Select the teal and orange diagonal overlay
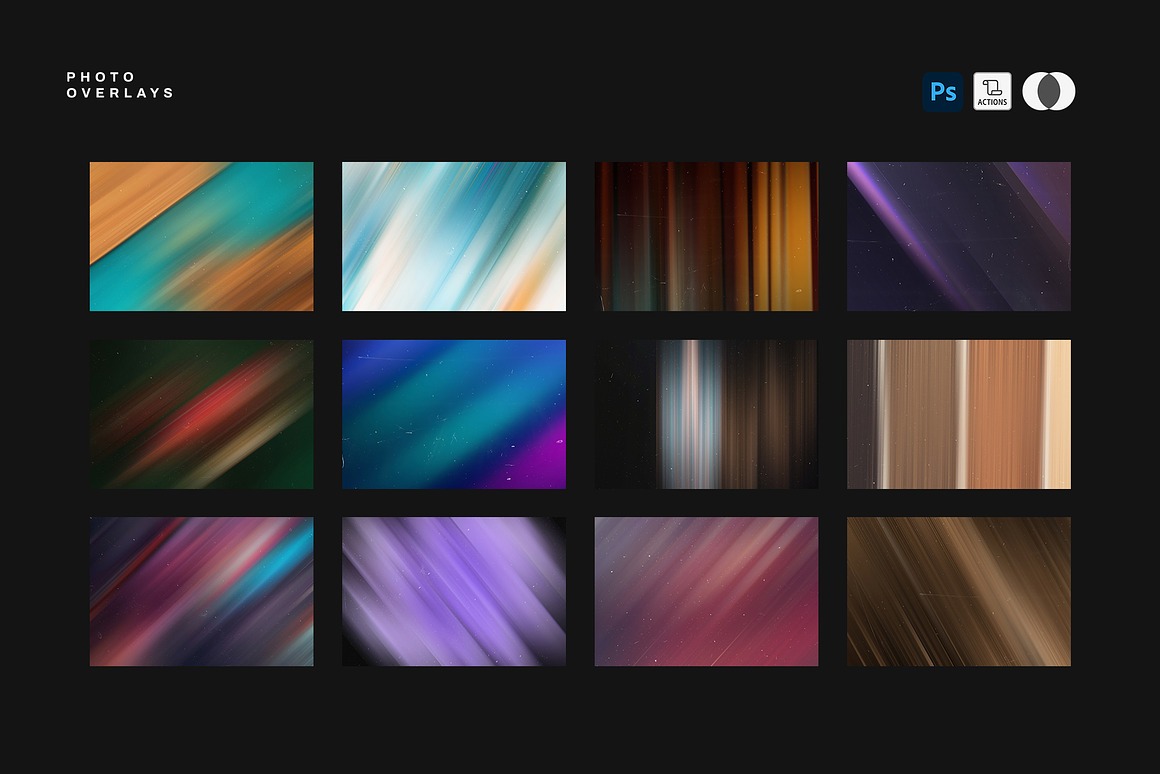Viewport: 1160px width, 774px height. [x=201, y=236]
